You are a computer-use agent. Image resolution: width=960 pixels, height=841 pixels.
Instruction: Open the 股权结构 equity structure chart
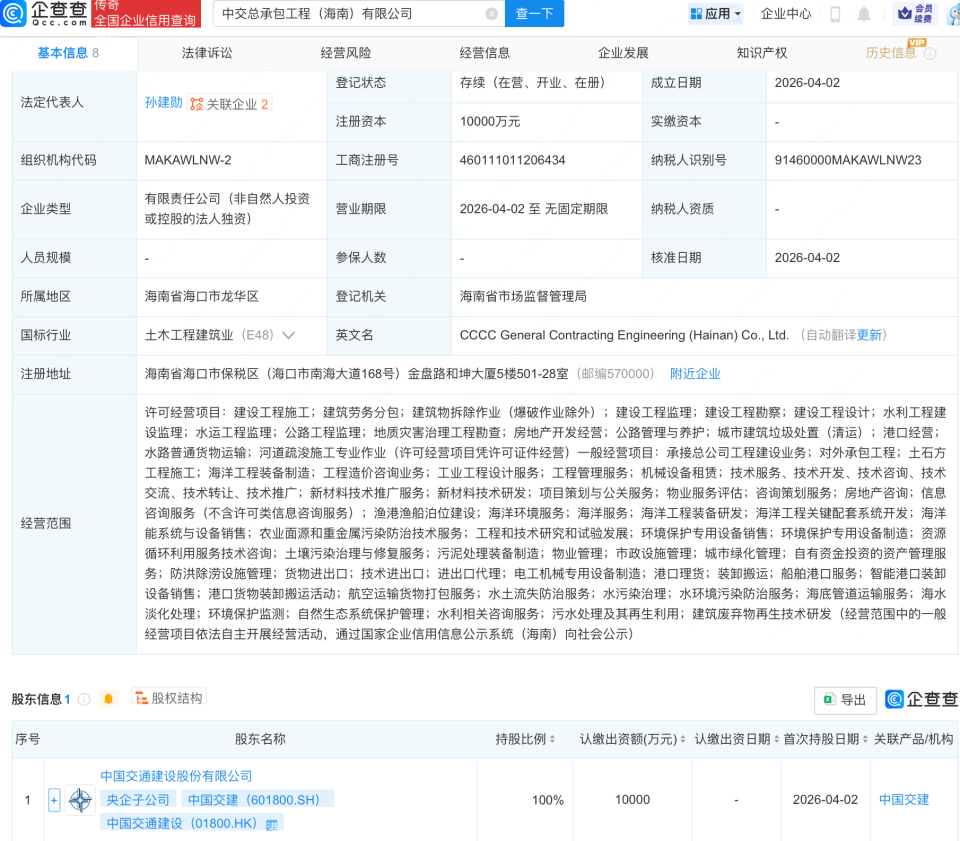(x=165, y=700)
